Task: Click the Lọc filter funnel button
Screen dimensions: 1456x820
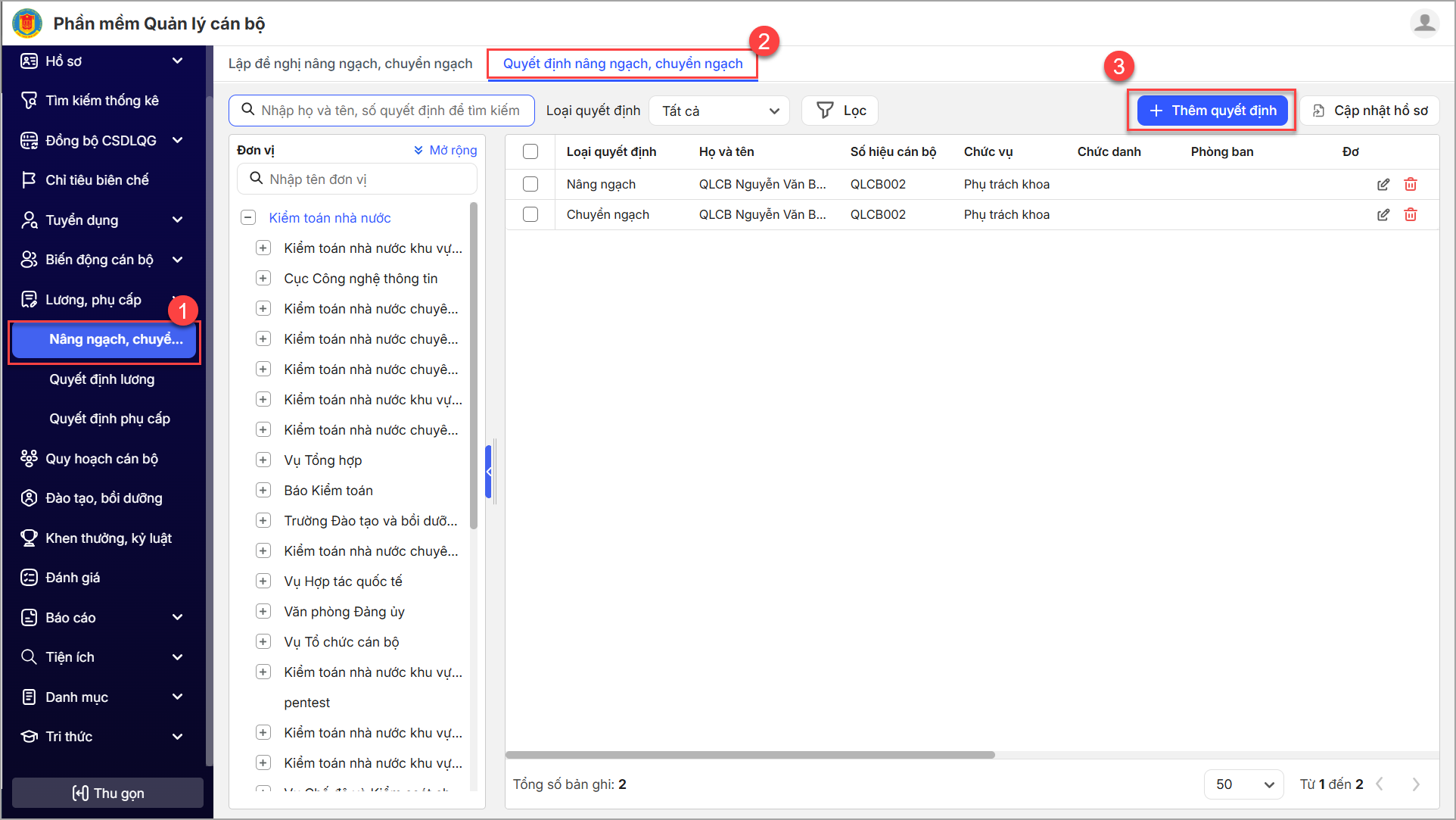Action: (x=841, y=111)
